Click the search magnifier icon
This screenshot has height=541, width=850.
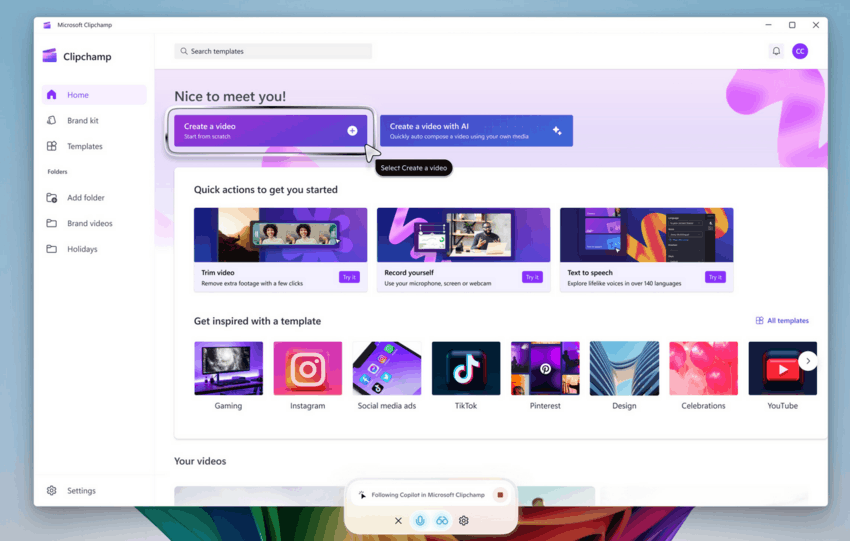[x=184, y=51]
